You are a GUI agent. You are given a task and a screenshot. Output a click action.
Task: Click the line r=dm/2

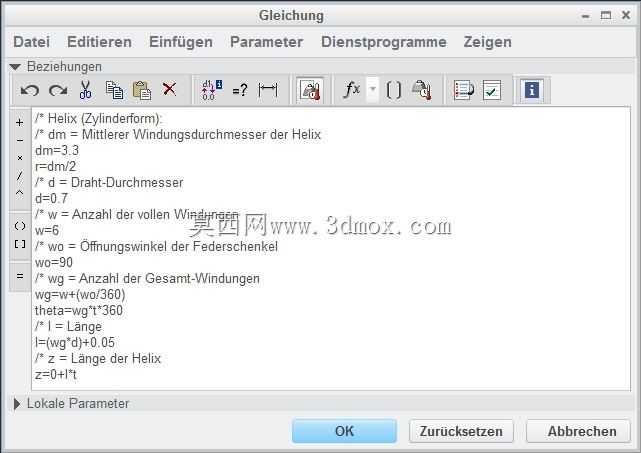56,166
